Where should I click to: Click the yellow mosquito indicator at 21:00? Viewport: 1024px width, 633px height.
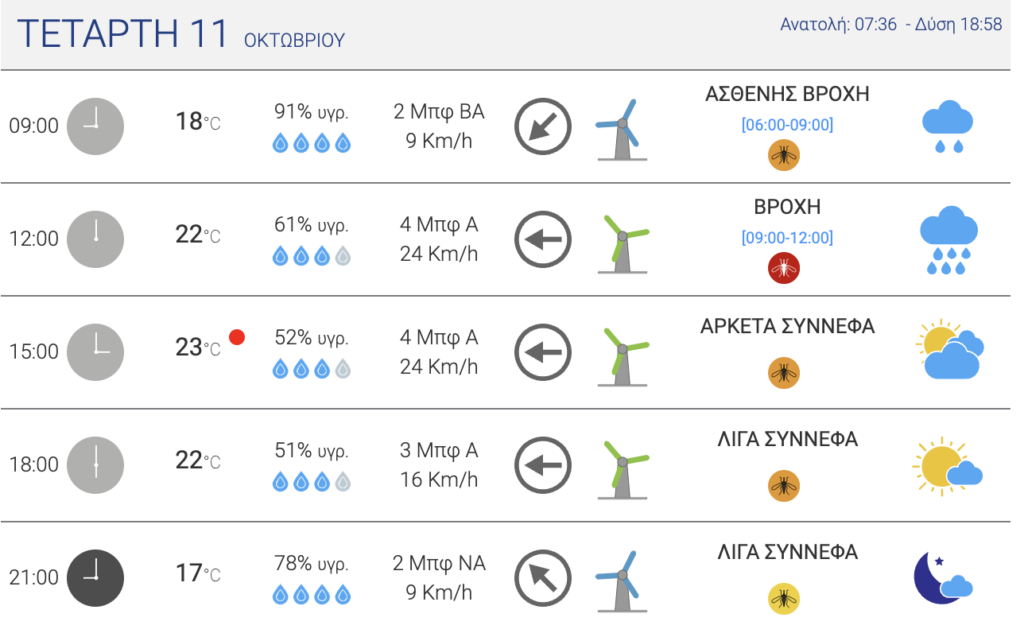tap(784, 598)
